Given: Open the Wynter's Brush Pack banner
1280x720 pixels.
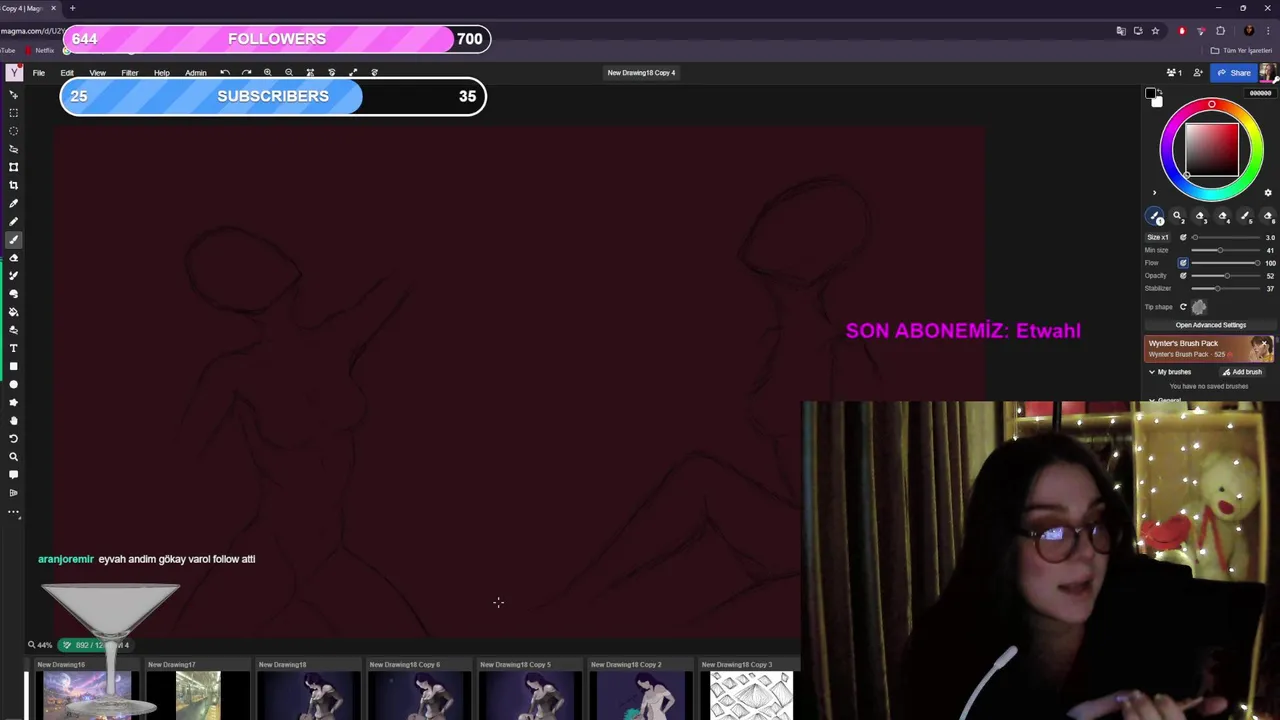Looking at the screenshot, I should pos(1208,348).
